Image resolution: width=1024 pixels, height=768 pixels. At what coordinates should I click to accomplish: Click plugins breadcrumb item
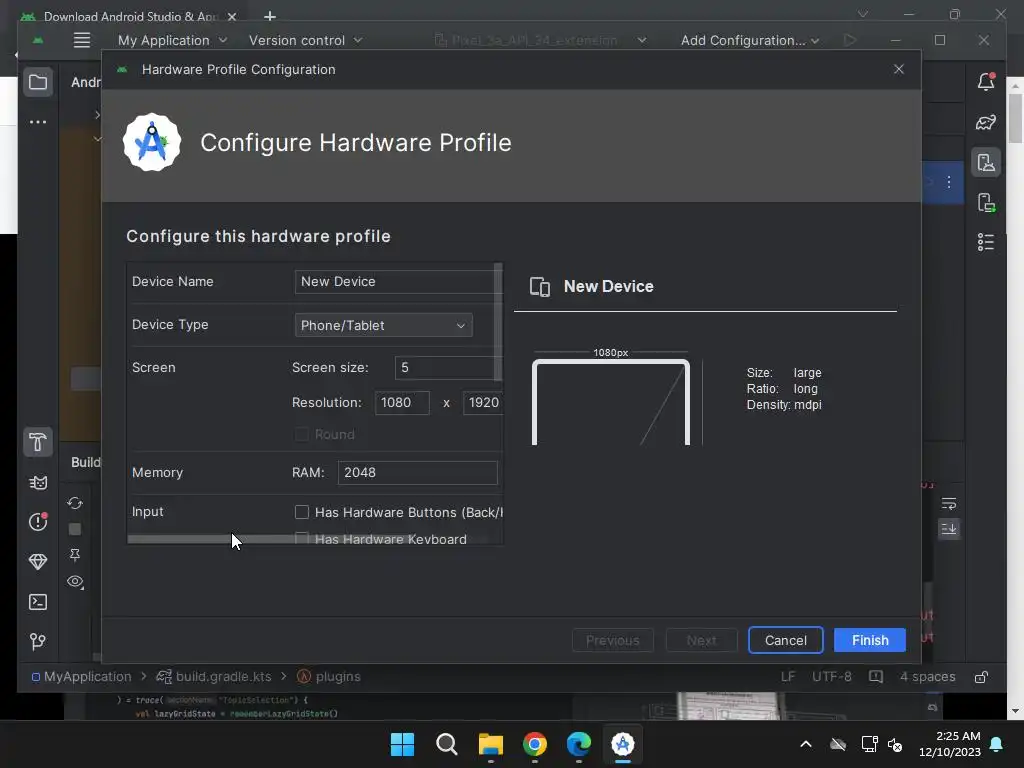328,677
